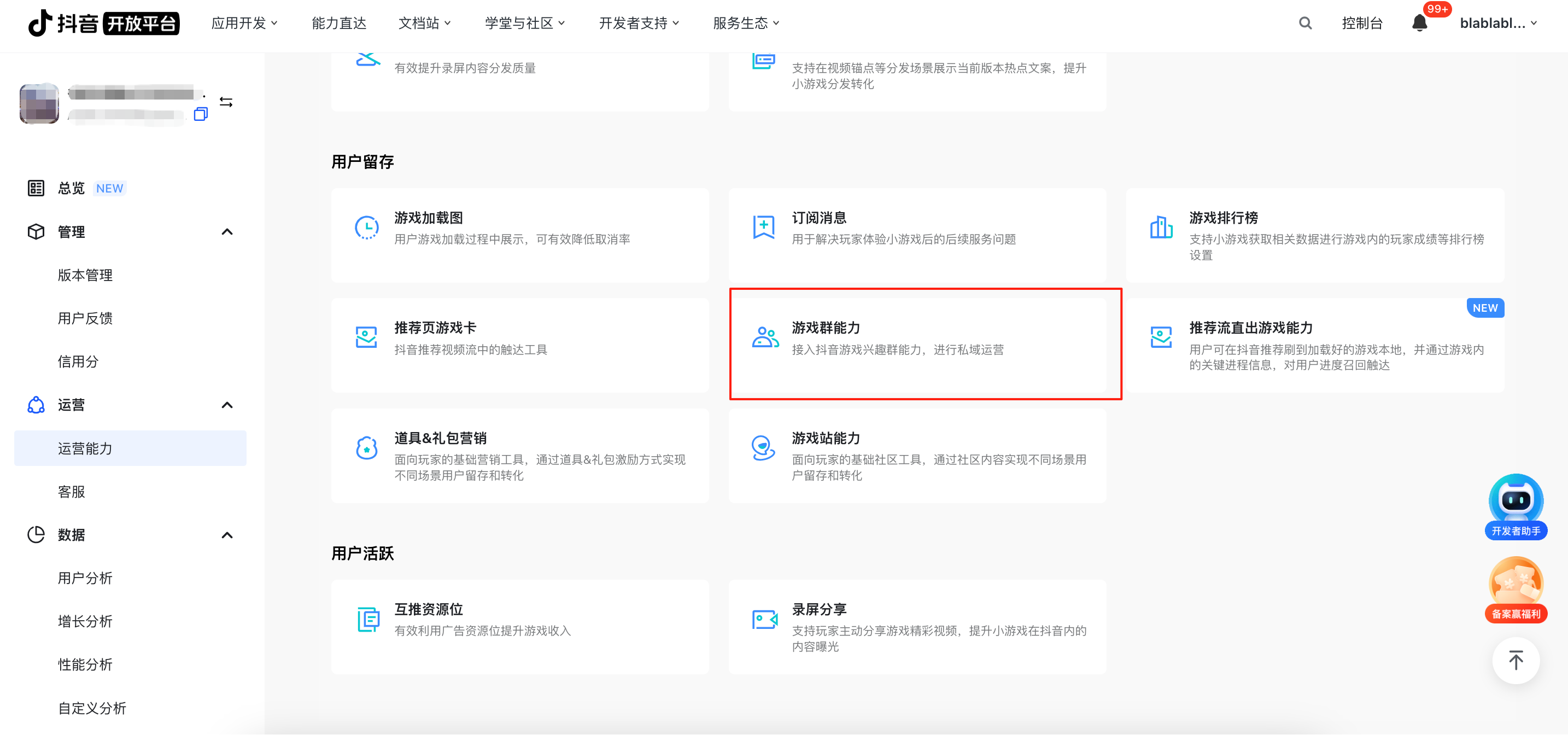Expand the 应用开发 dropdown menu
The height and width of the screenshot is (735, 1568).
click(245, 23)
